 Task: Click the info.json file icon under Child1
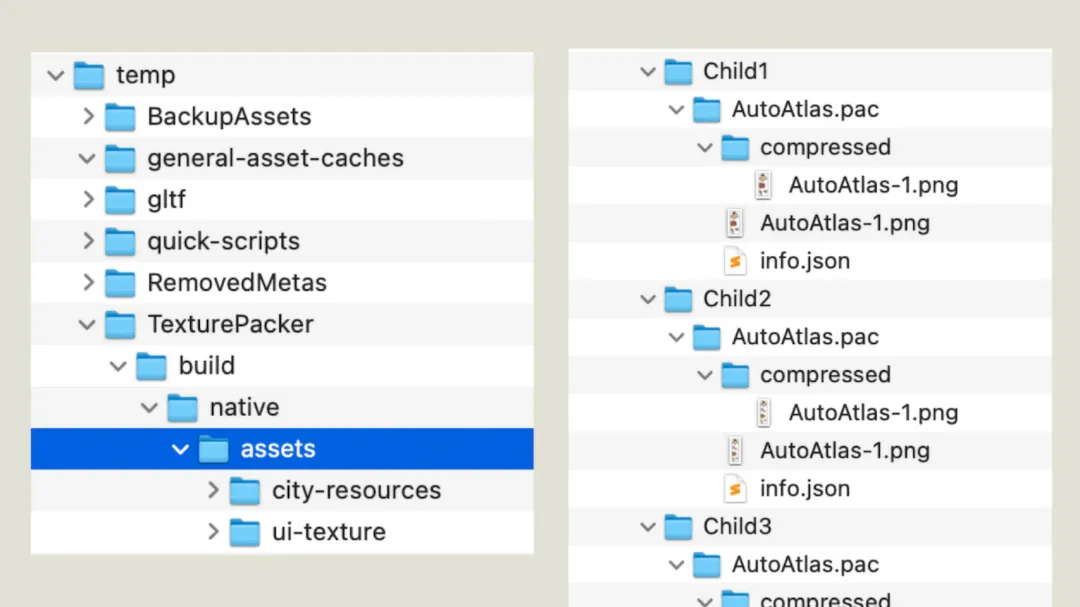(735, 261)
